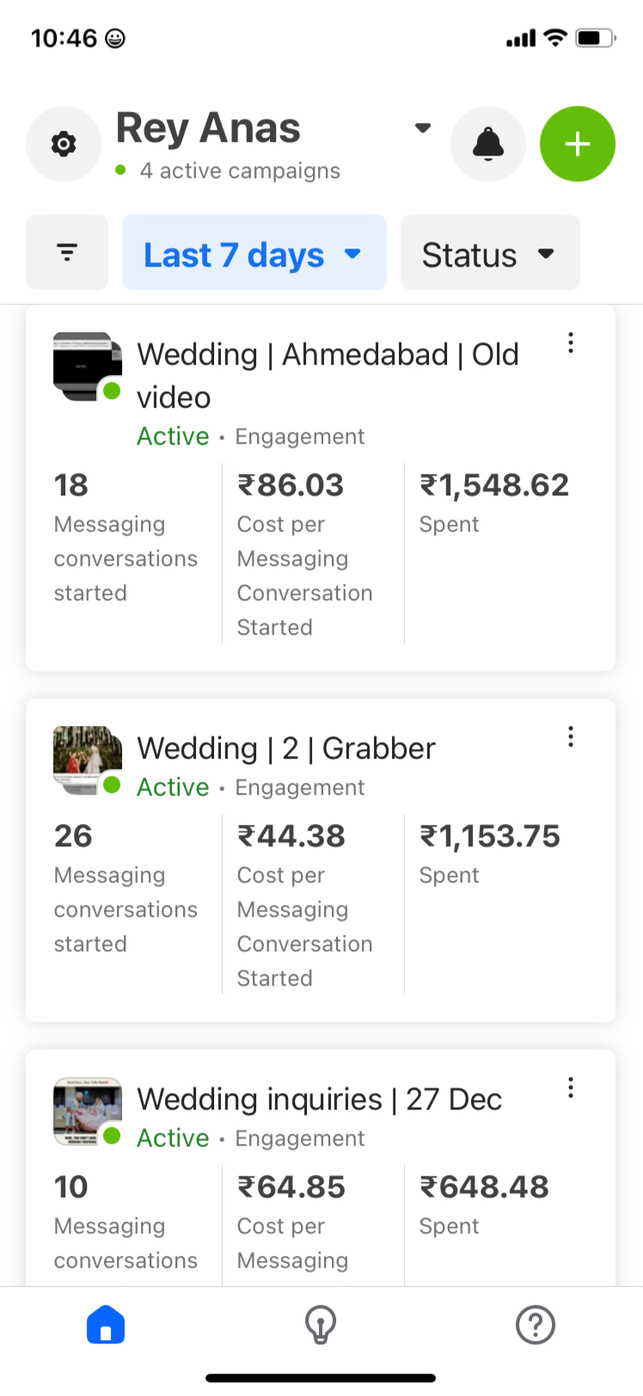Image resolution: width=643 pixels, height=1396 pixels.
Task: Open Wedding | 2 | Grabber campaign title
Action: [x=286, y=748]
